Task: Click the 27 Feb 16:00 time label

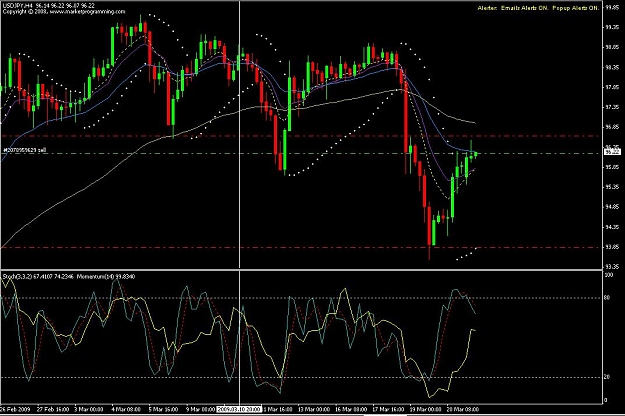Action: 53,409
